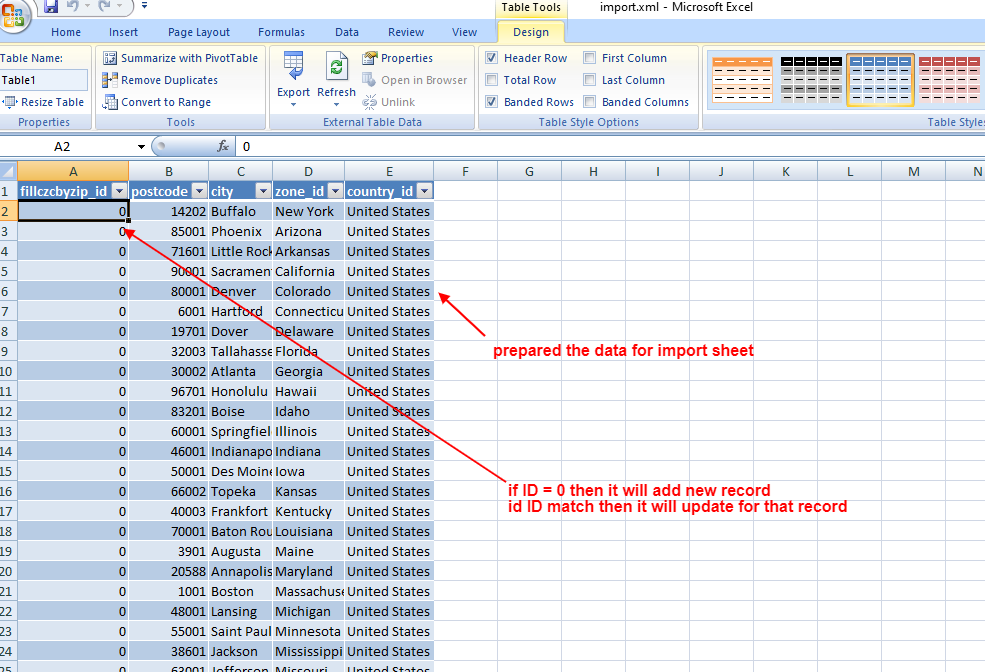
Task: Open the country_id column filter dropdown
Action: point(425,191)
